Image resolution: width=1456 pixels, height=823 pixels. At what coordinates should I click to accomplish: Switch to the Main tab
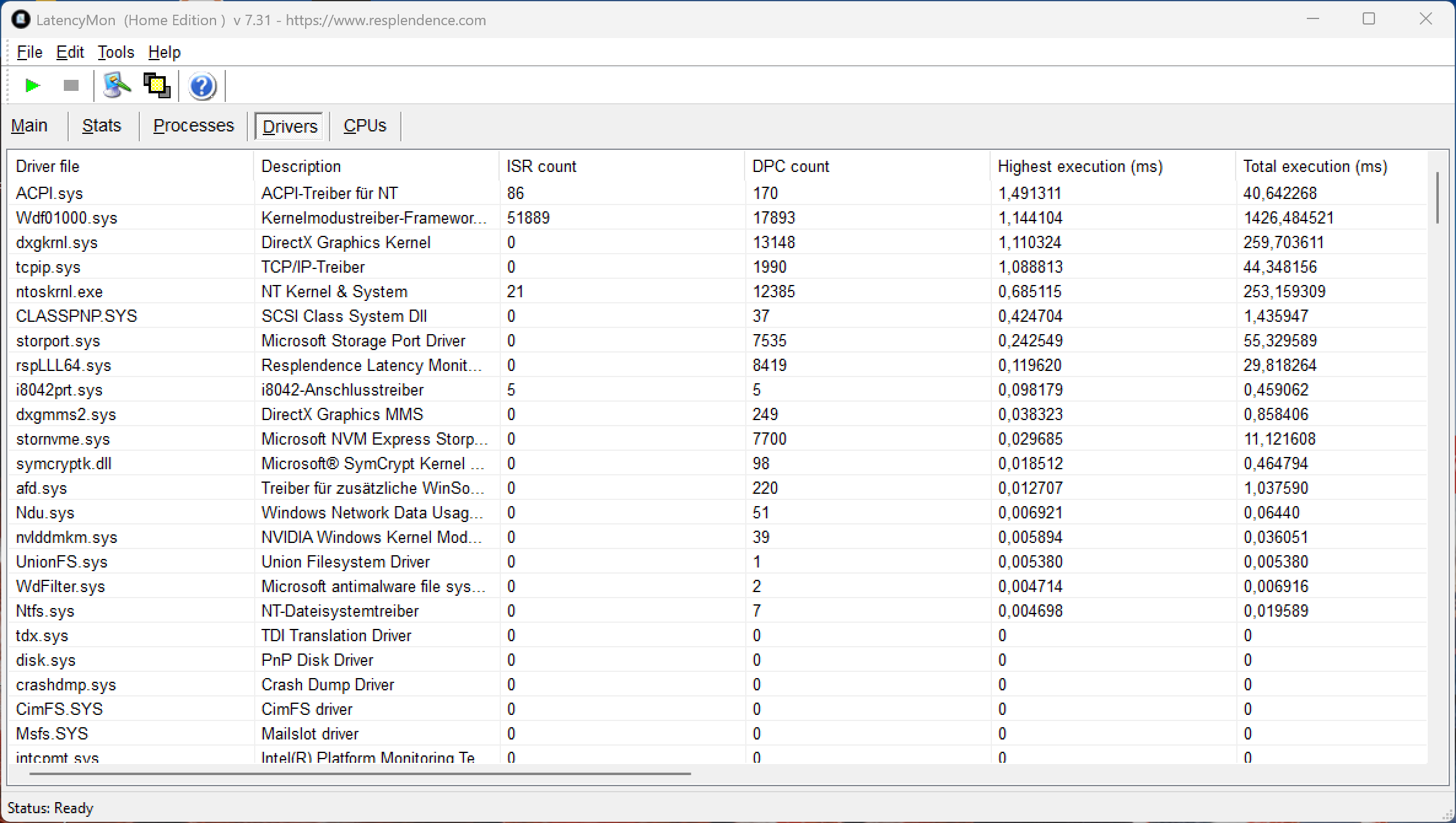pyautogui.click(x=29, y=126)
